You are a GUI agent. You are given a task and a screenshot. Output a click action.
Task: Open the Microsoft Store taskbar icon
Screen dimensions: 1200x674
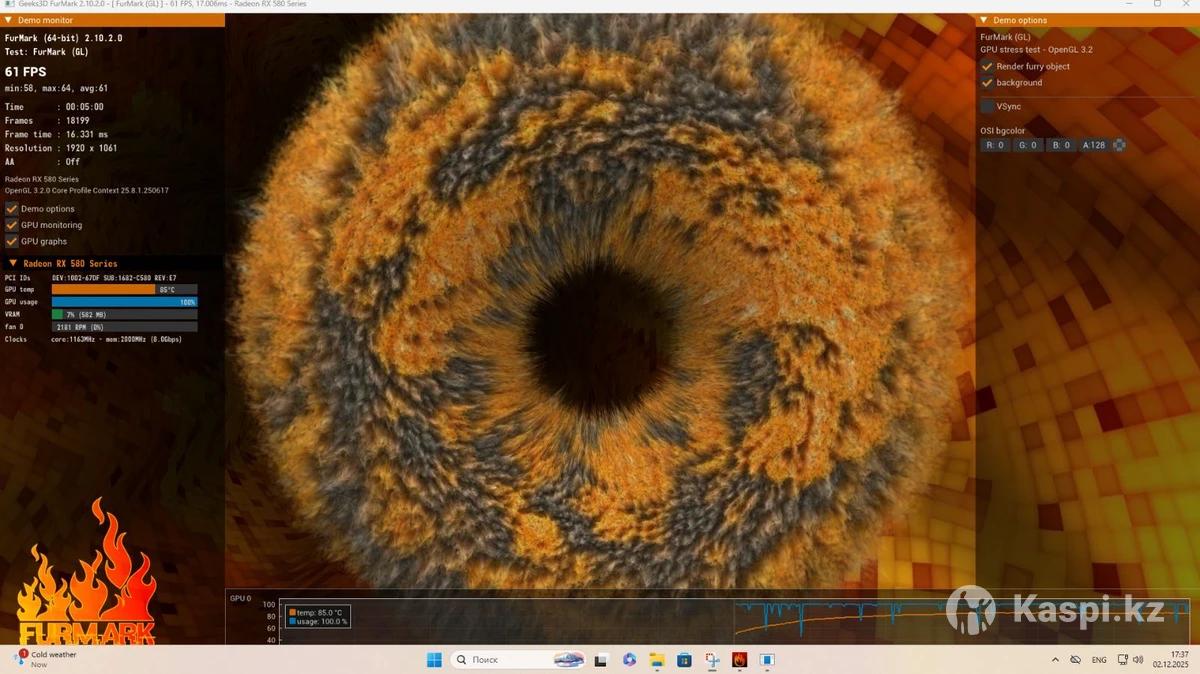(x=684, y=660)
